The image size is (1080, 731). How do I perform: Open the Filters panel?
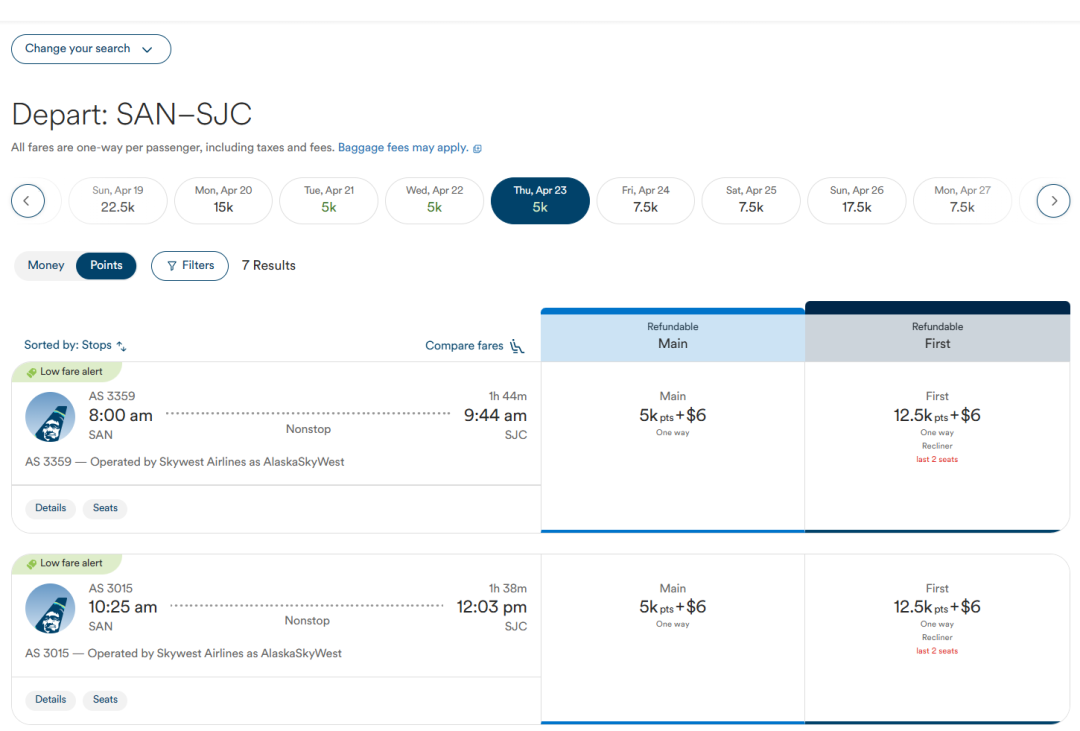pyautogui.click(x=190, y=266)
